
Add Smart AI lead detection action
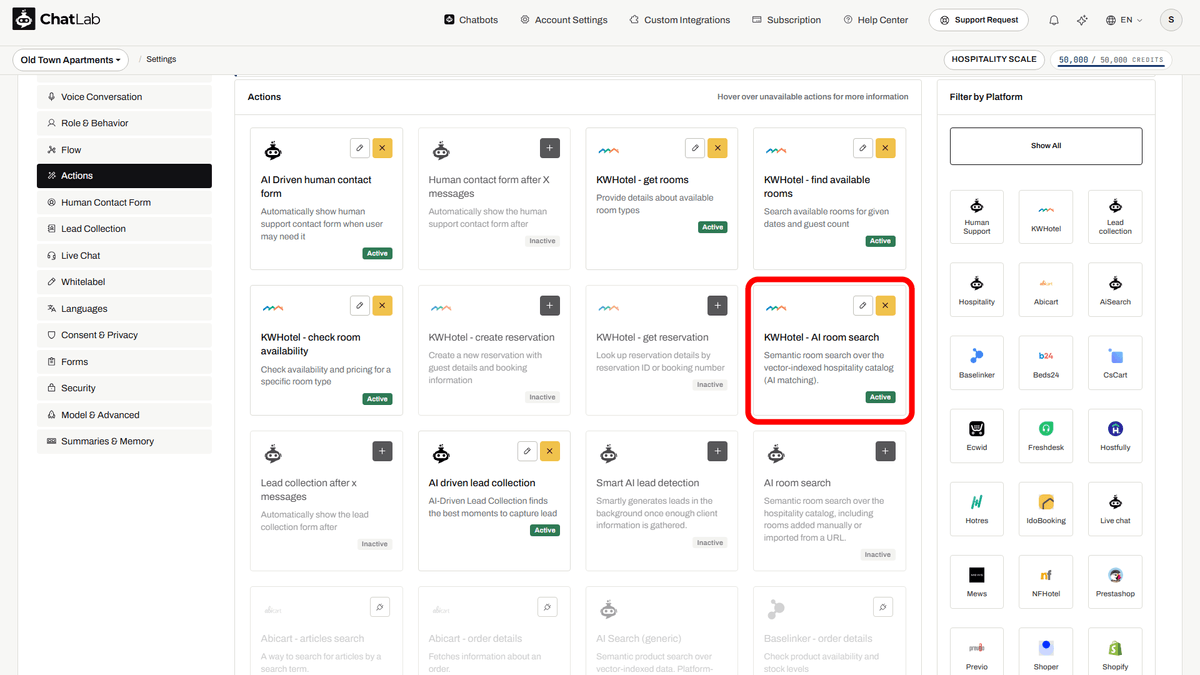717,451
